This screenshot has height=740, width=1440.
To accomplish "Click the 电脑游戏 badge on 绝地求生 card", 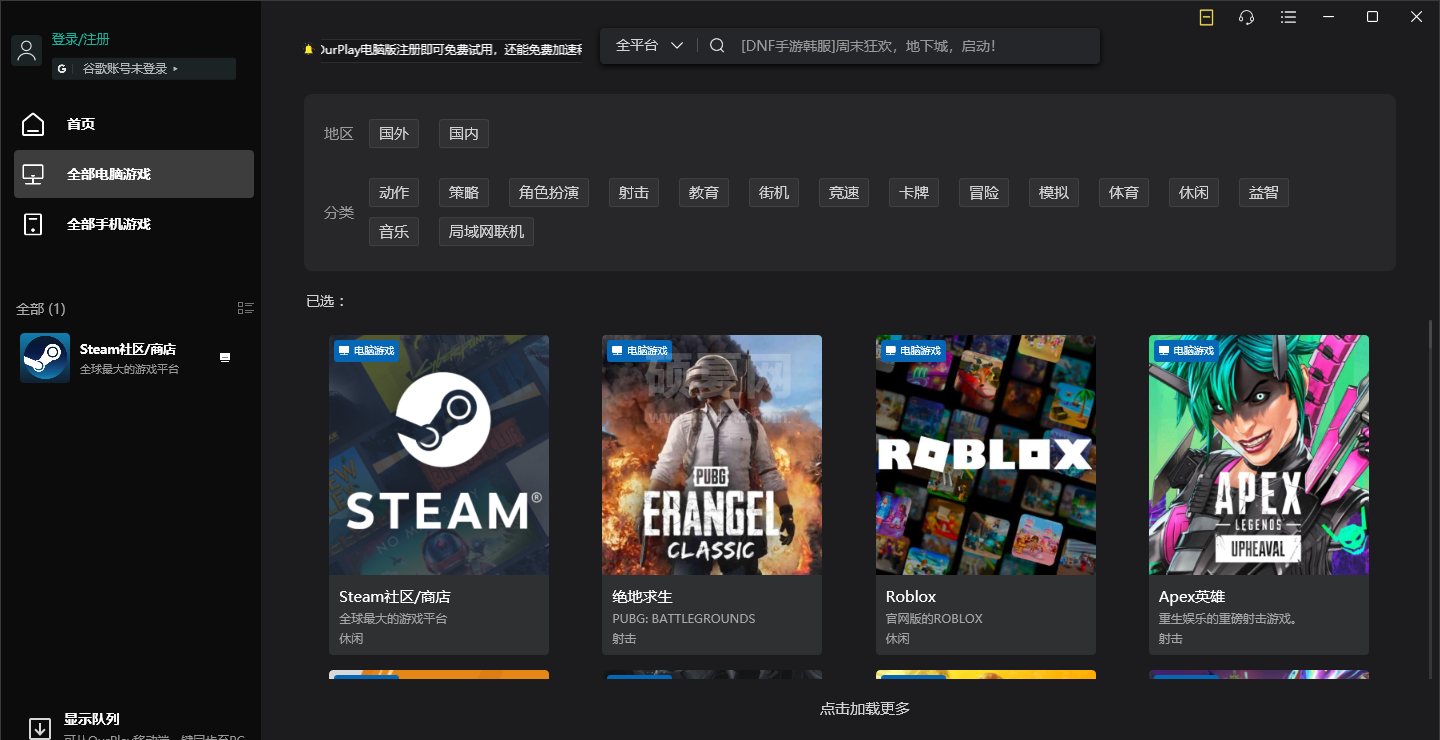I will [639, 351].
